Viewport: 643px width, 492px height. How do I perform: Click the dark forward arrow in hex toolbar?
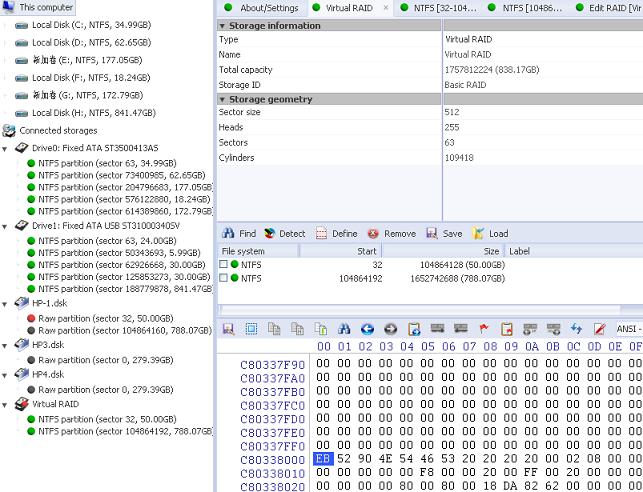coord(390,328)
